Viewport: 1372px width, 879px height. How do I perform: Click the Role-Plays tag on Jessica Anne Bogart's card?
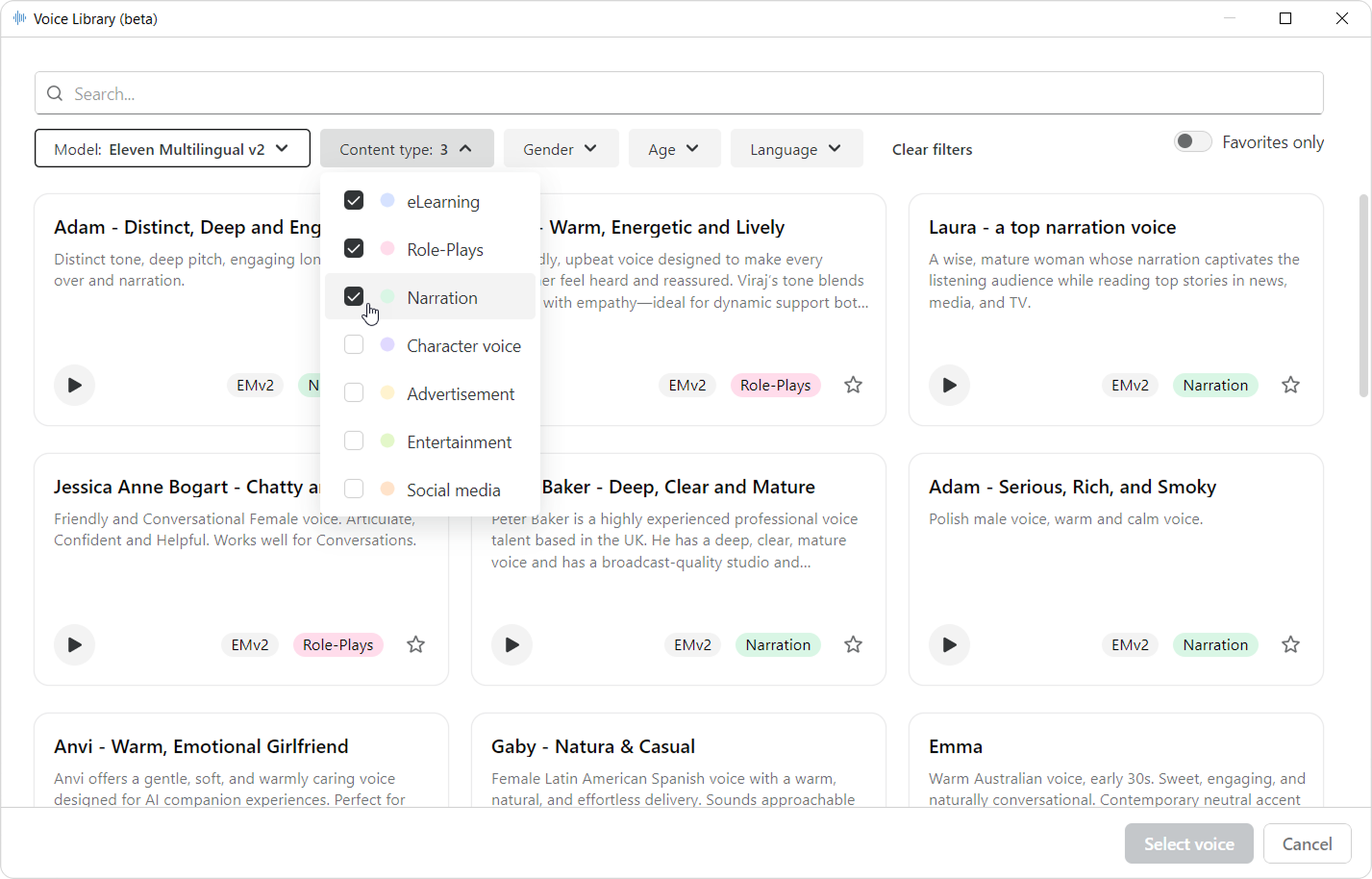[337, 645]
